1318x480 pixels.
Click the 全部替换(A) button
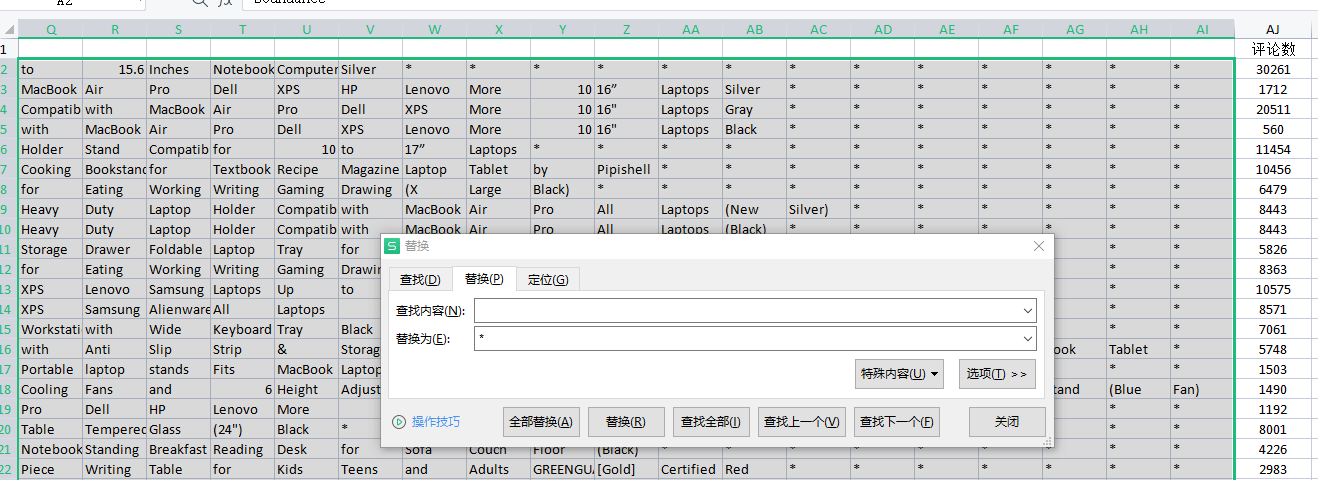pyautogui.click(x=541, y=422)
